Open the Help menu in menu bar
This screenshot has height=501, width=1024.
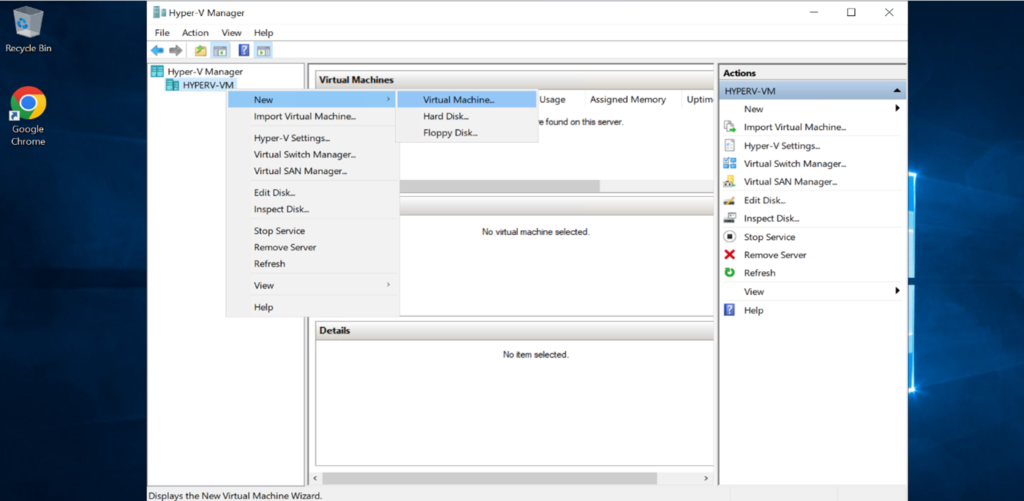pos(263,33)
